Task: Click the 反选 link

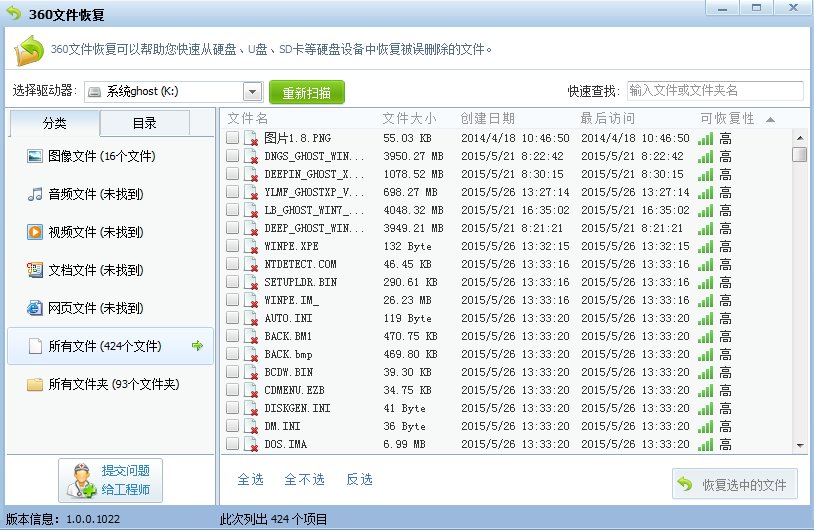Action: point(359,479)
